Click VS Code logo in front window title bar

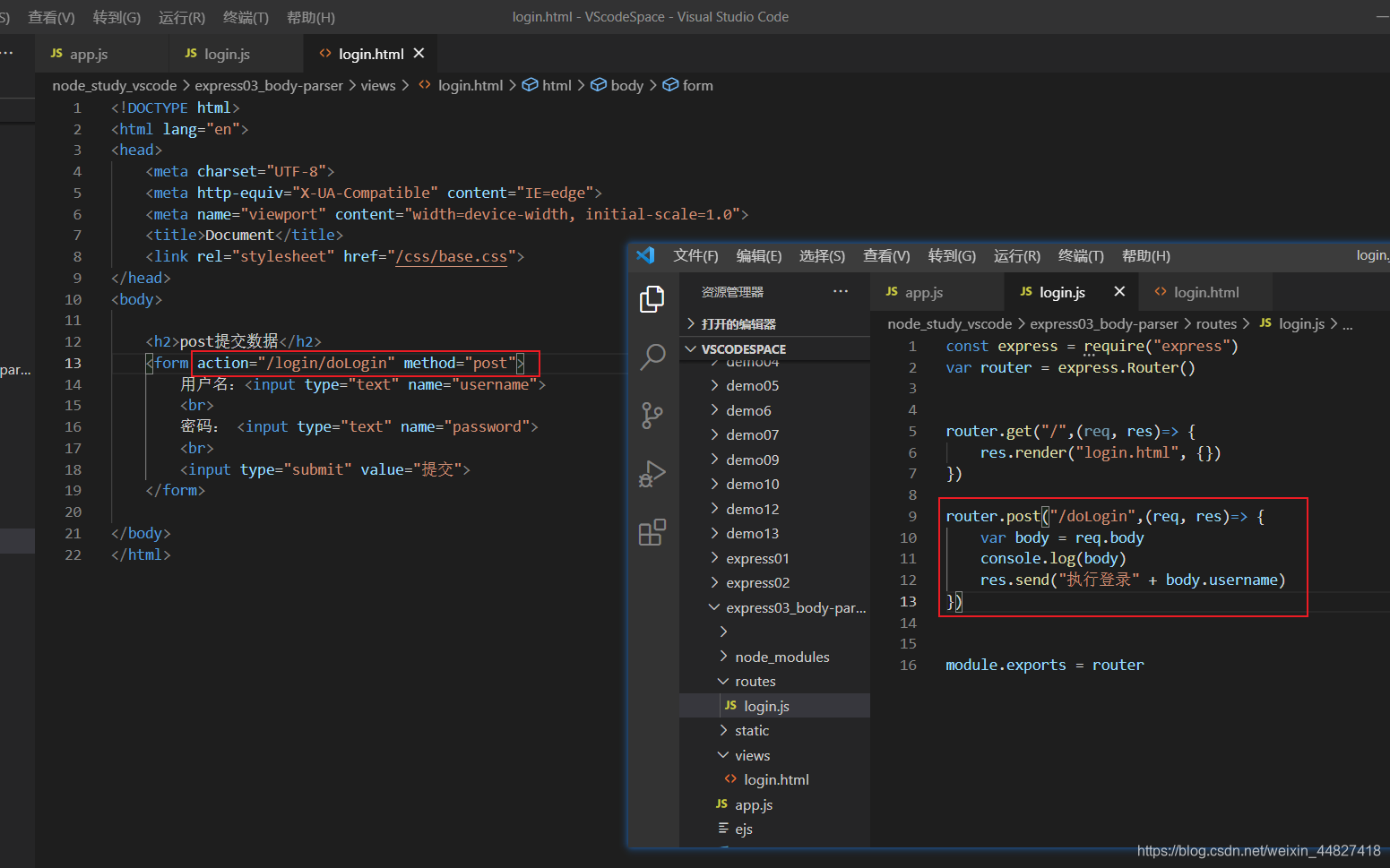point(646,255)
